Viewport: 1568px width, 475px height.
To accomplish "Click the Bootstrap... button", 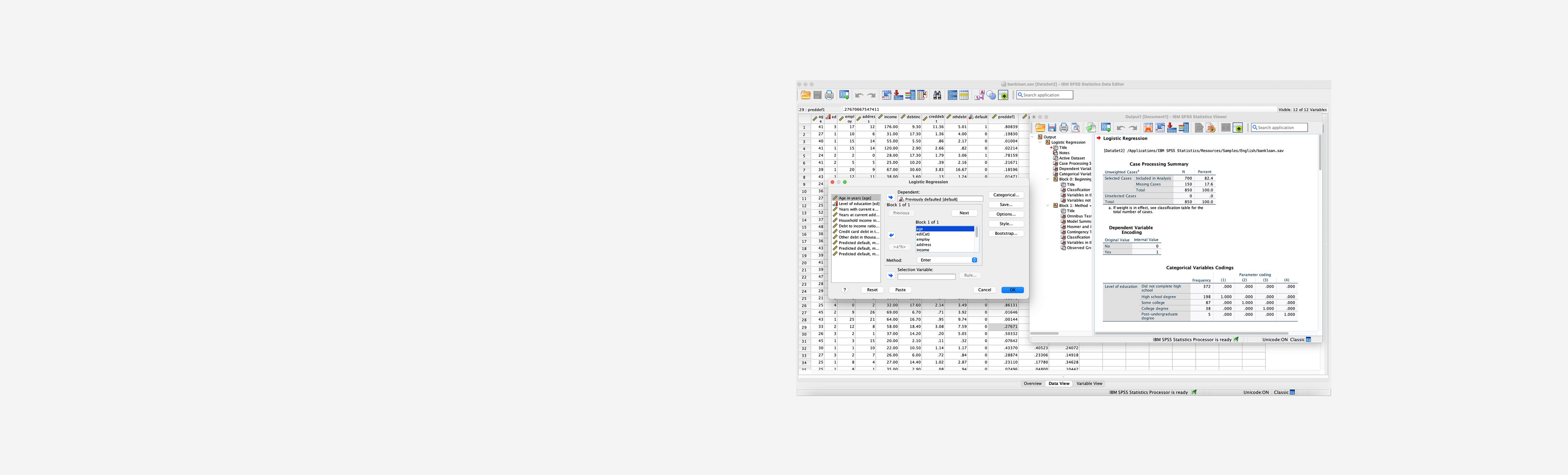I will [1006, 233].
